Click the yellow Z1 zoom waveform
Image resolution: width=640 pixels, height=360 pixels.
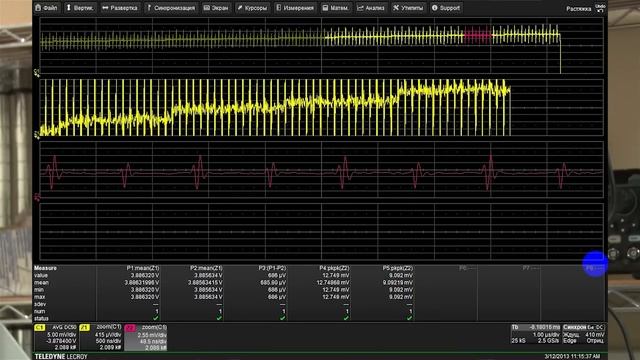pos(275,108)
